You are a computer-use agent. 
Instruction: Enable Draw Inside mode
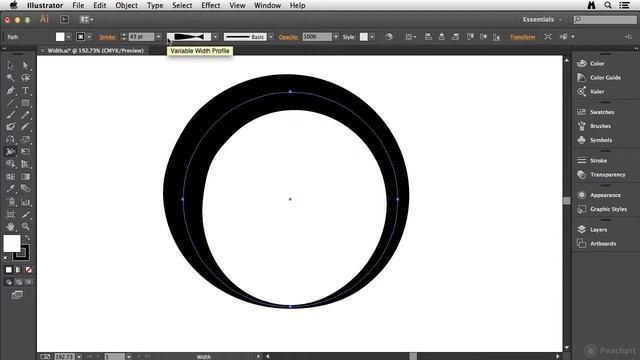click(28, 282)
